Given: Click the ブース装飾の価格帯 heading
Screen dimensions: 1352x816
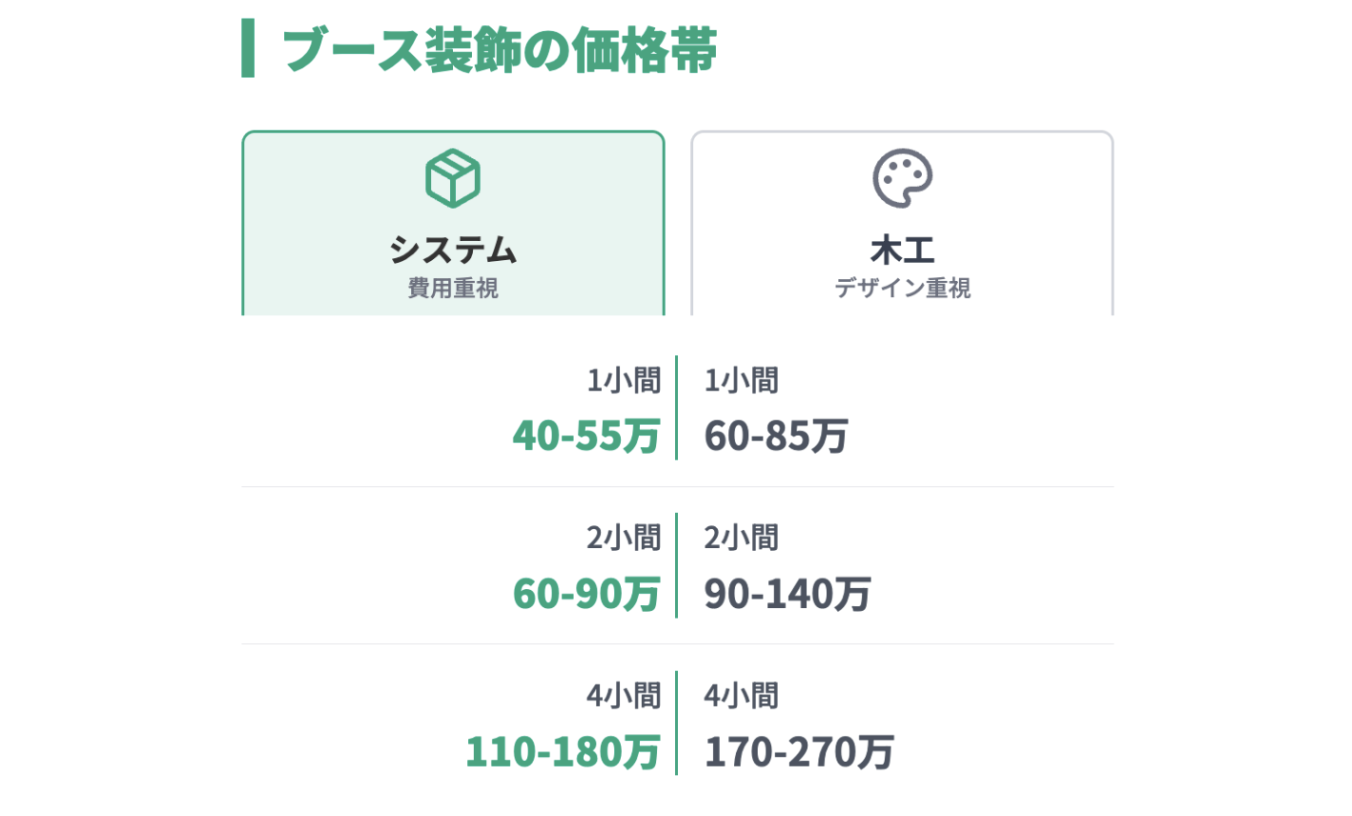Looking at the screenshot, I should pyautogui.click(x=499, y=50).
